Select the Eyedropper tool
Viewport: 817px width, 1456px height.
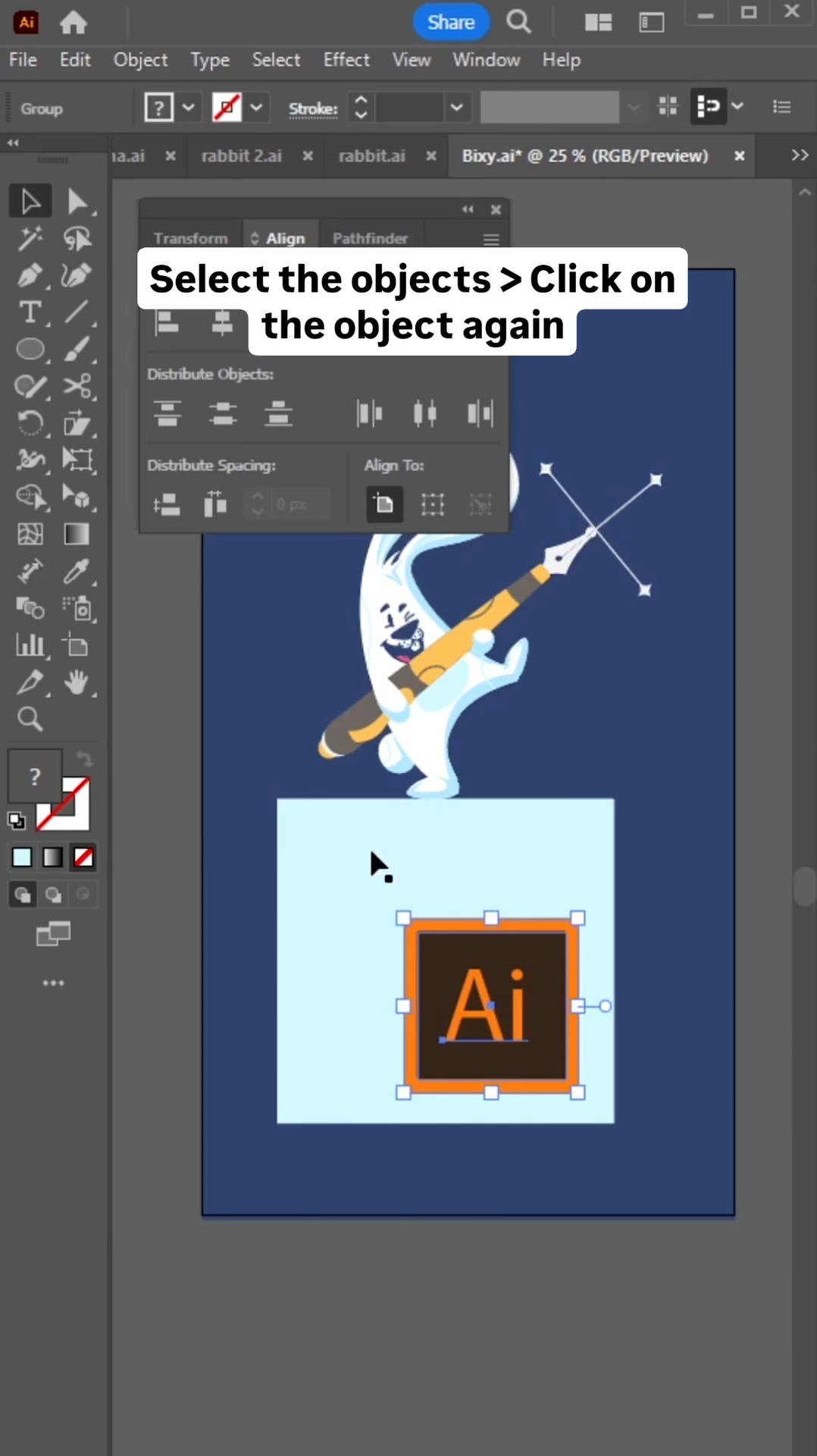click(77, 571)
